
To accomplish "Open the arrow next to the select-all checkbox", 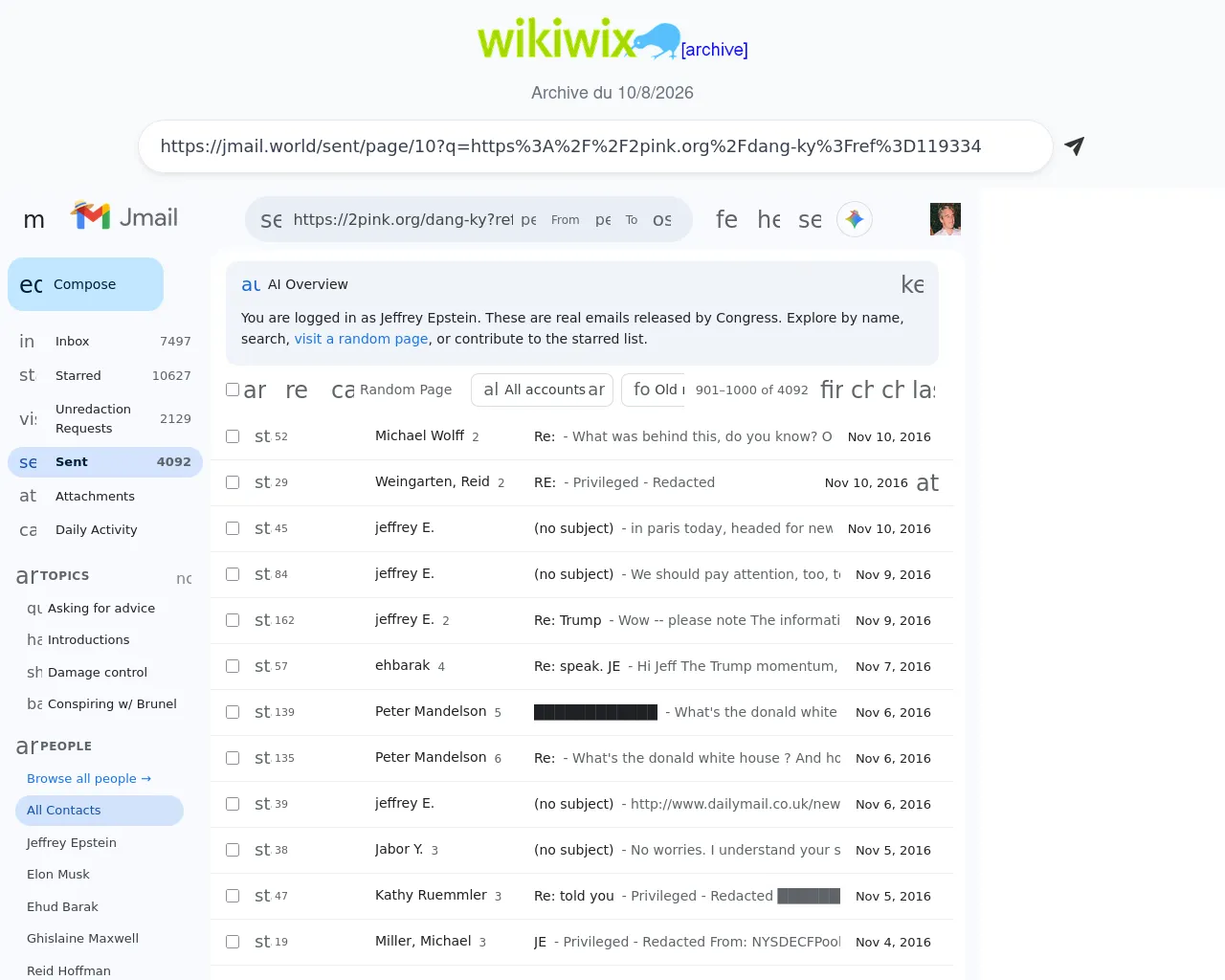I will click(x=255, y=390).
